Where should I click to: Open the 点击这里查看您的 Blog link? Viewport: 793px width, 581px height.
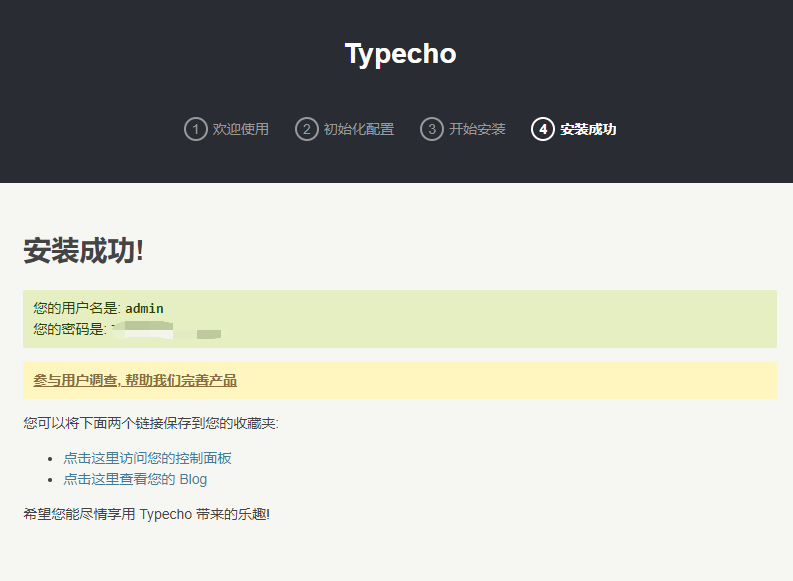[135, 479]
